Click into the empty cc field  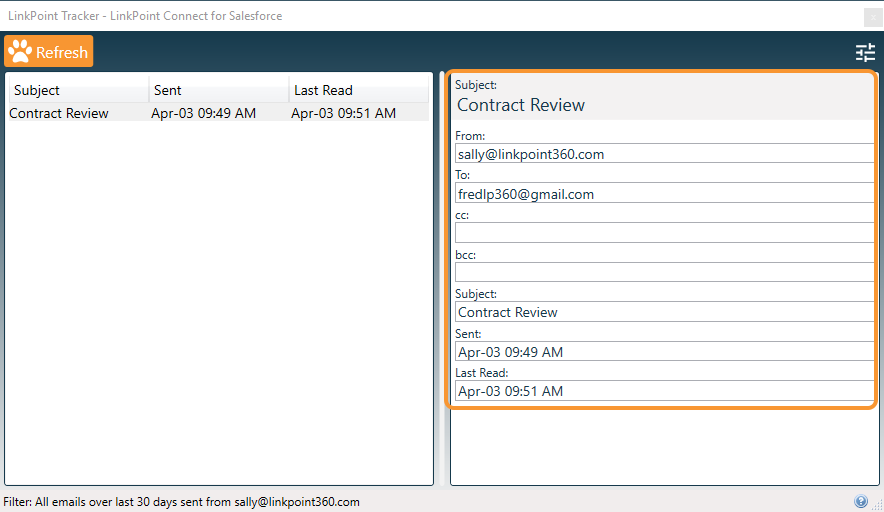click(664, 233)
